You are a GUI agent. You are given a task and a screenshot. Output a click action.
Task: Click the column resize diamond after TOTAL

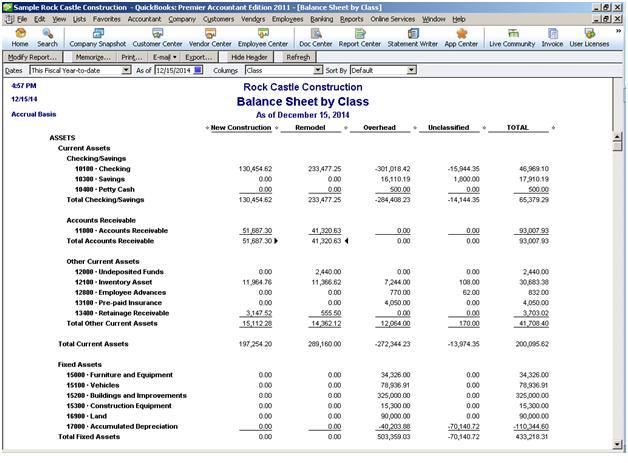(x=553, y=128)
